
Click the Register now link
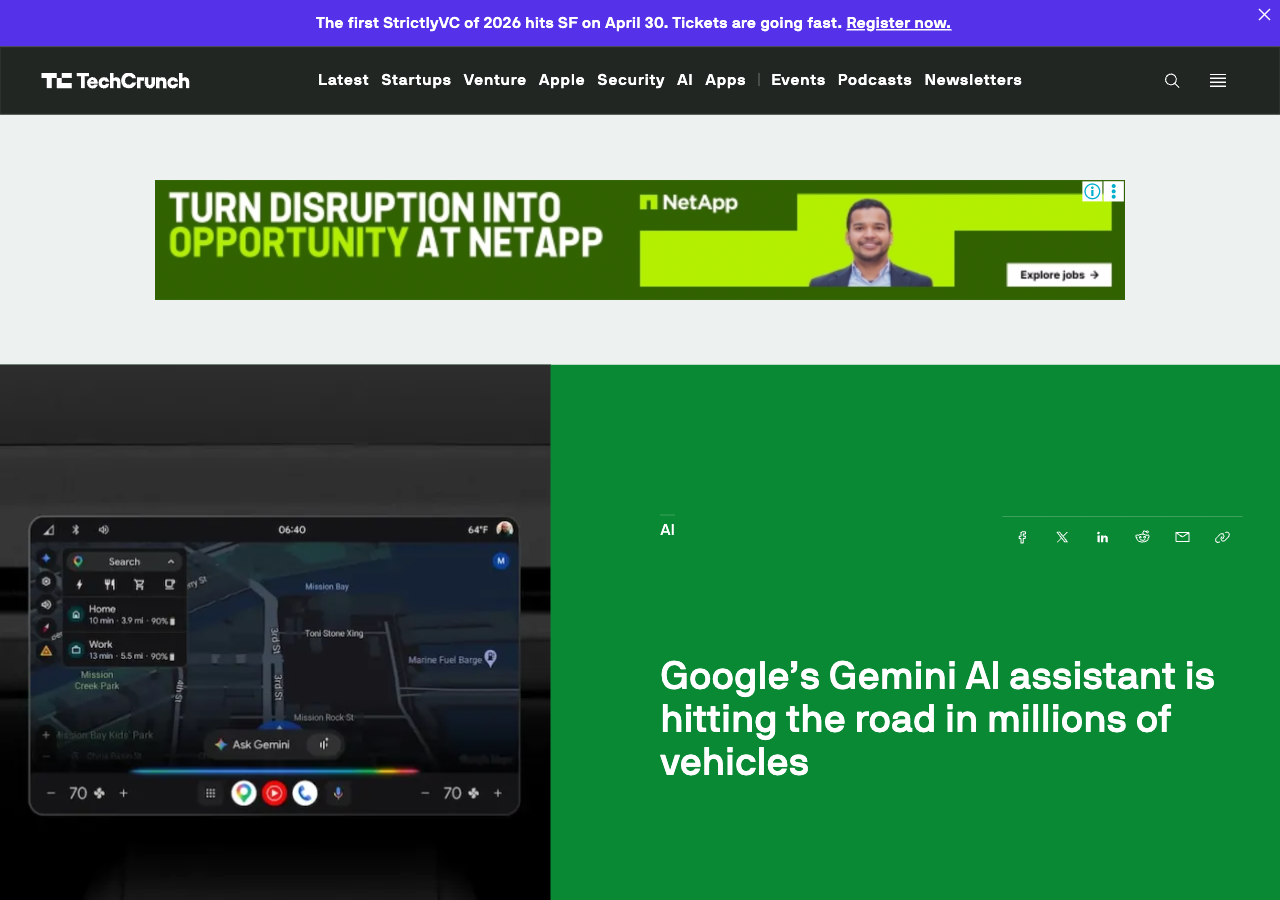tap(899, 22)
